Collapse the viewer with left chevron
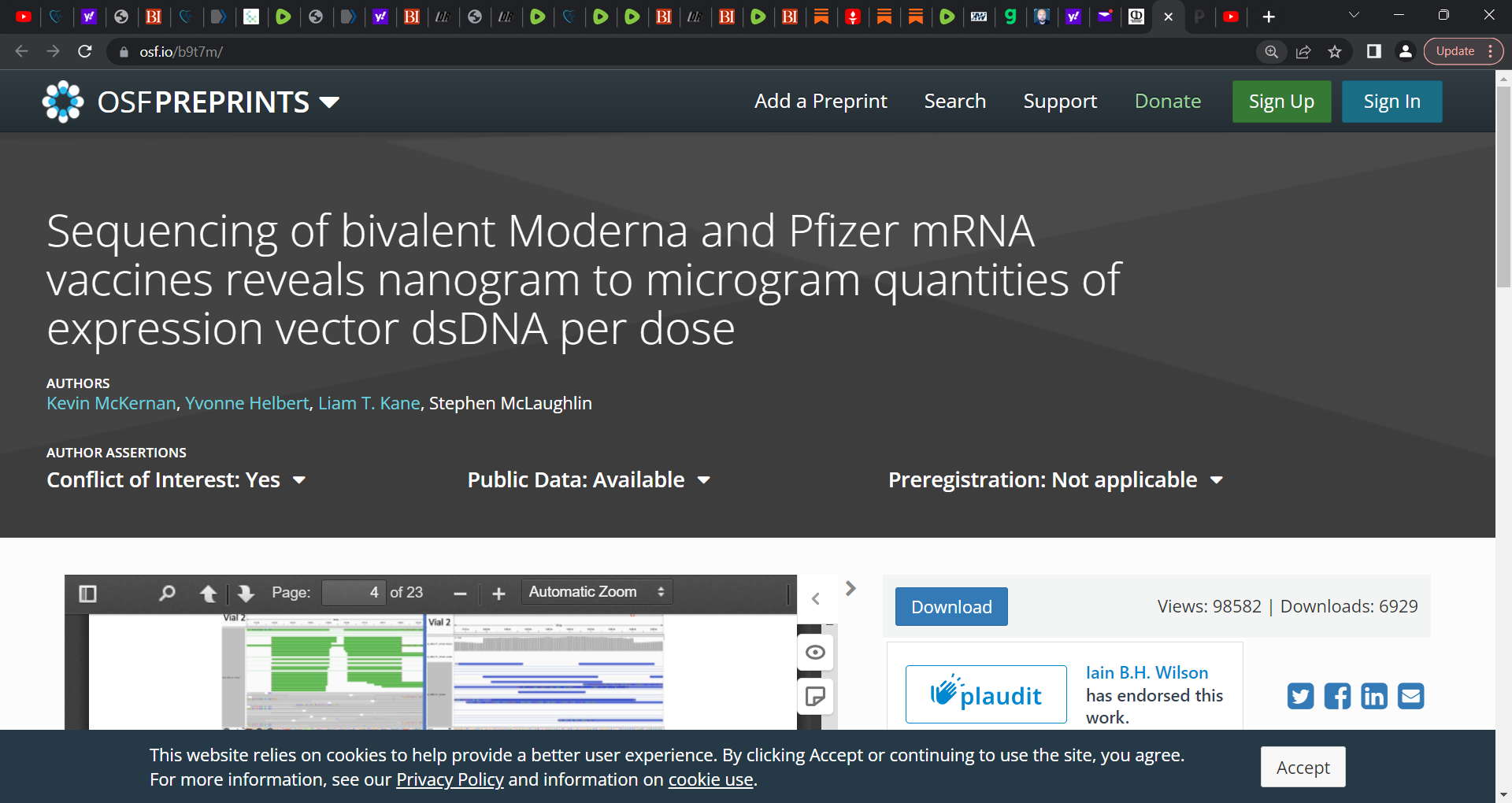This screenshot has height=803, width=1512. [816, 599]
